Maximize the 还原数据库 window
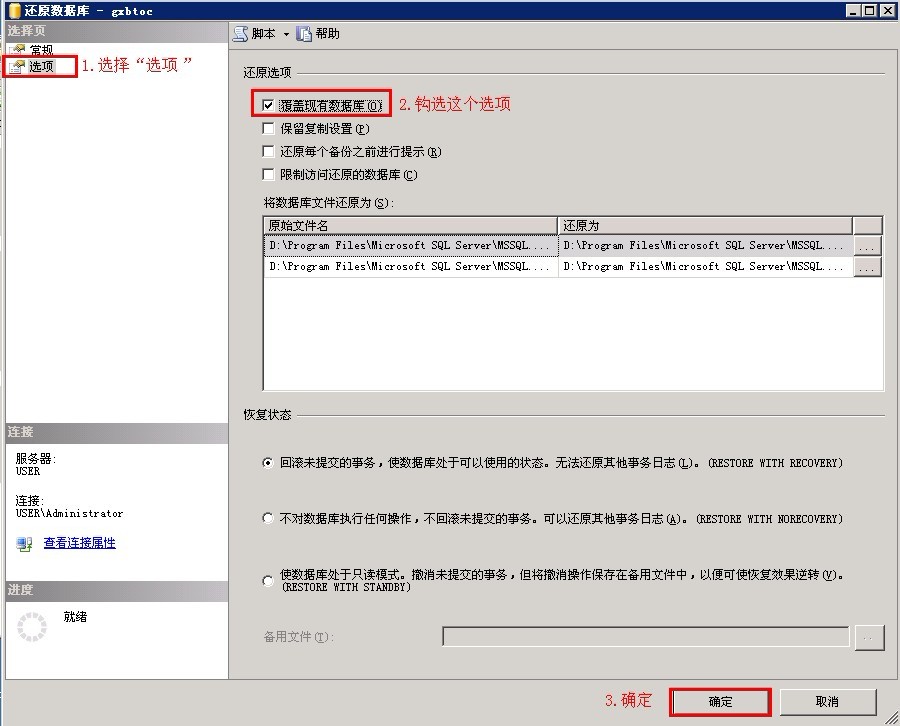 869,10
